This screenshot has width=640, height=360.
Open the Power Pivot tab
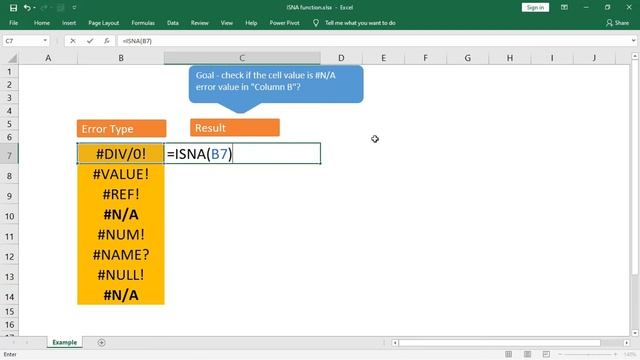tap(284, 23)
